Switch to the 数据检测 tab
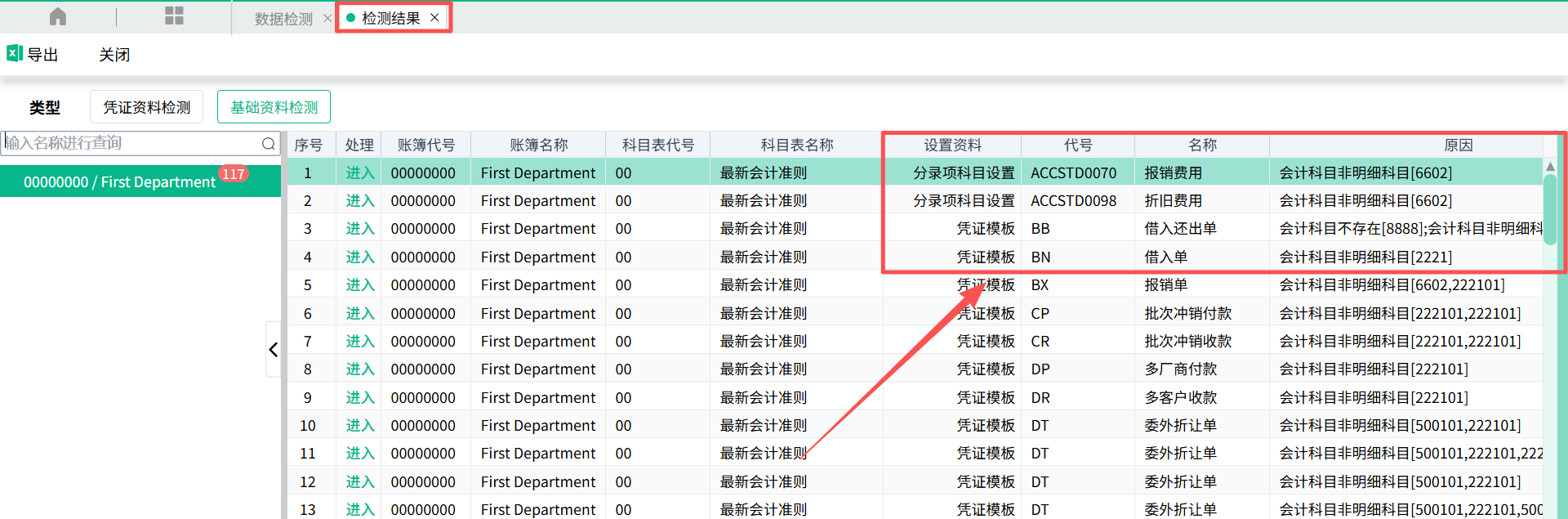 (283, 19)
